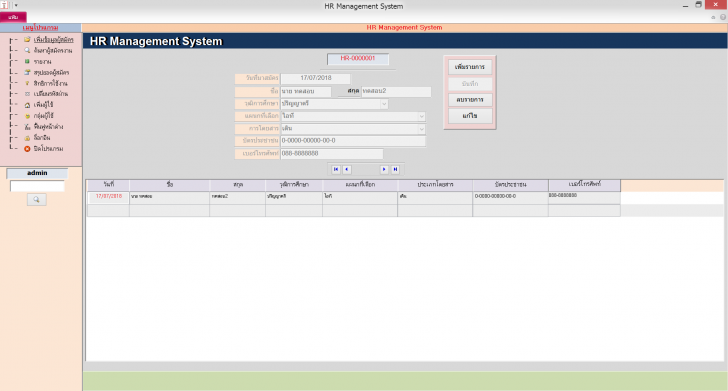Screen dimensions: 728x391
Task: Click the สกุล surname column header
Action: 238,185
